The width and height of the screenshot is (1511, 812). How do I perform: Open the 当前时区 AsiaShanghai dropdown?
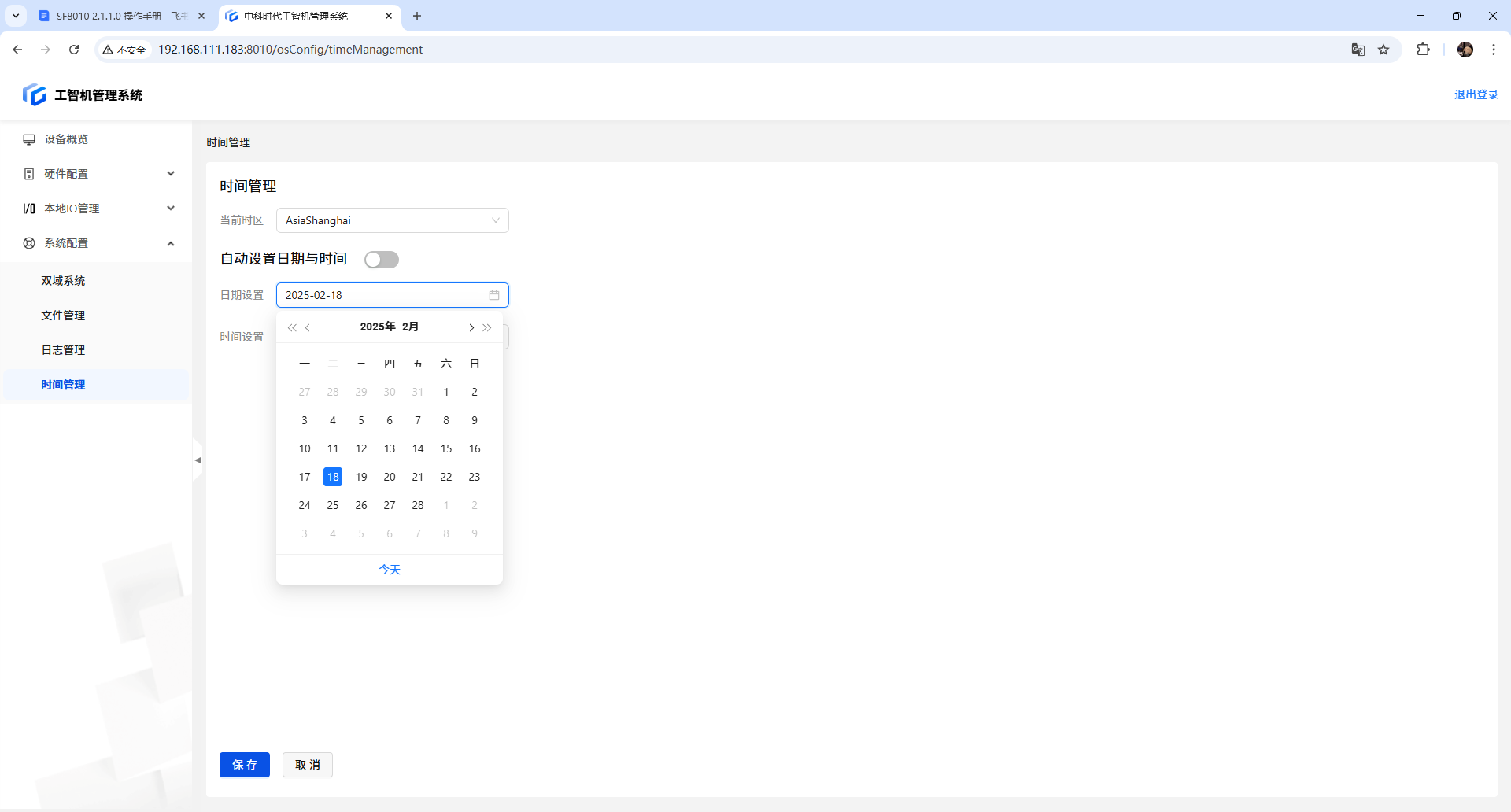click(393, 220)
